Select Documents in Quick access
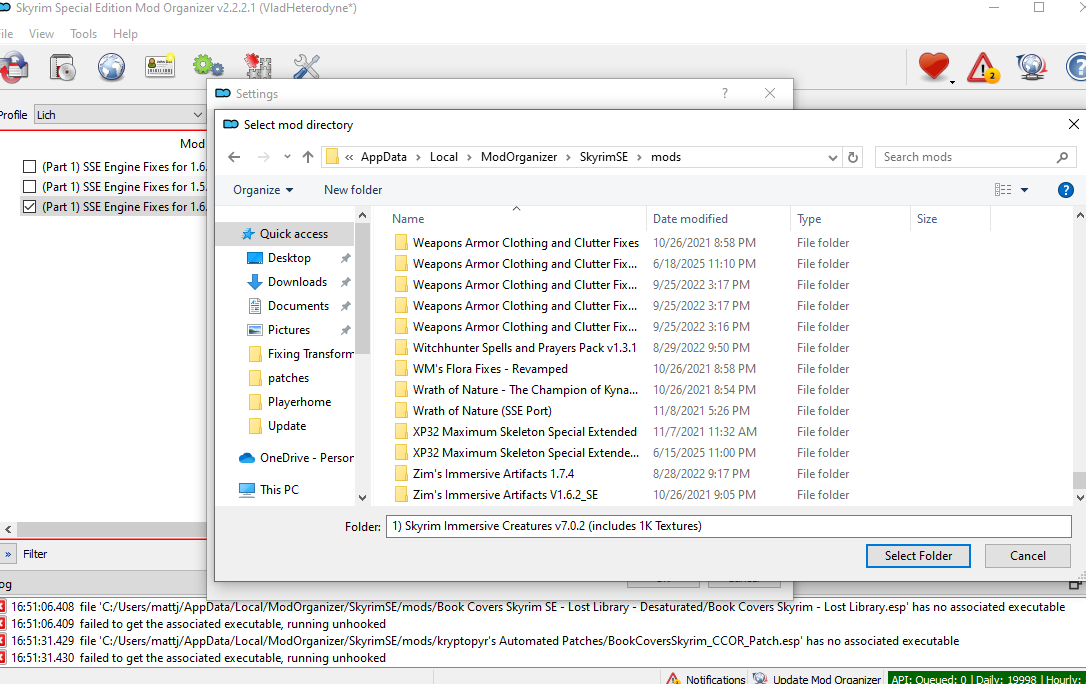 pos(299,306)
